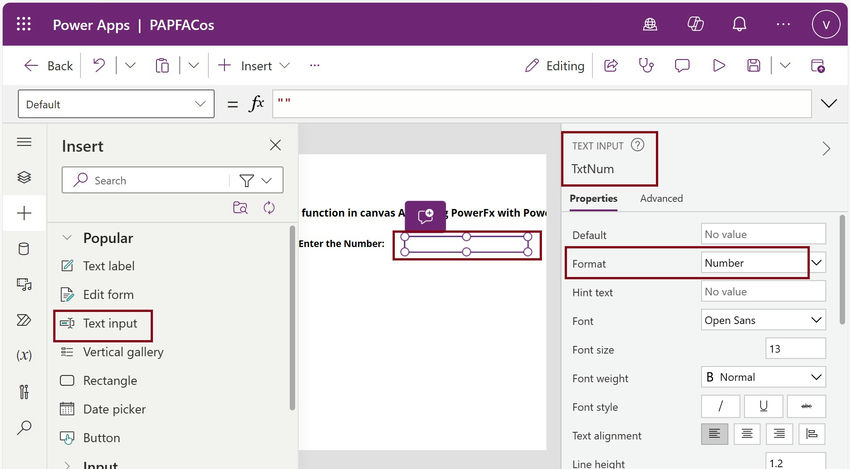Collapse the Popular section

point(67,237)
